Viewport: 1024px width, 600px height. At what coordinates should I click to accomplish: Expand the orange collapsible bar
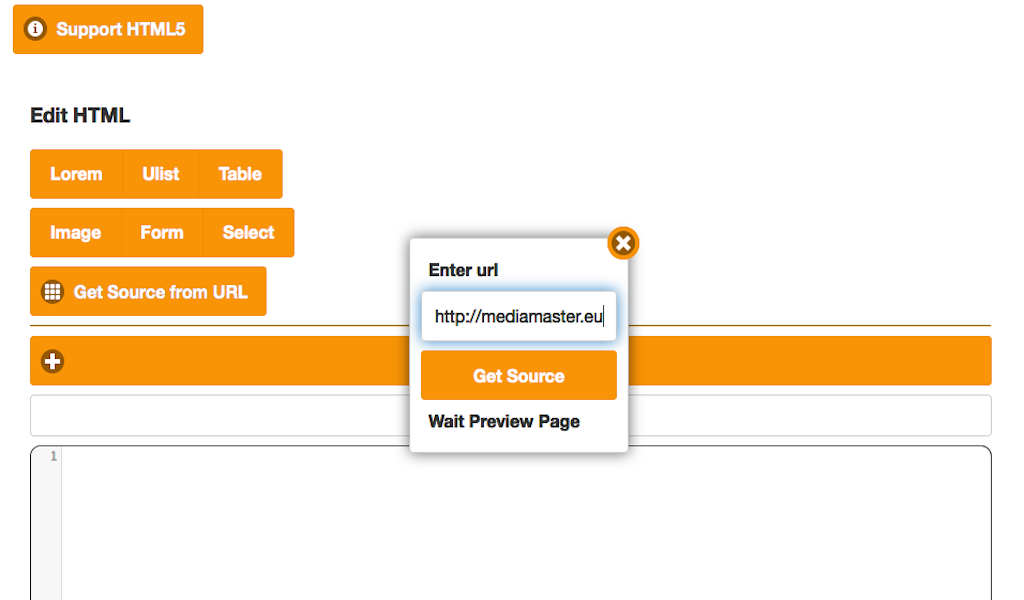point(511,361)
